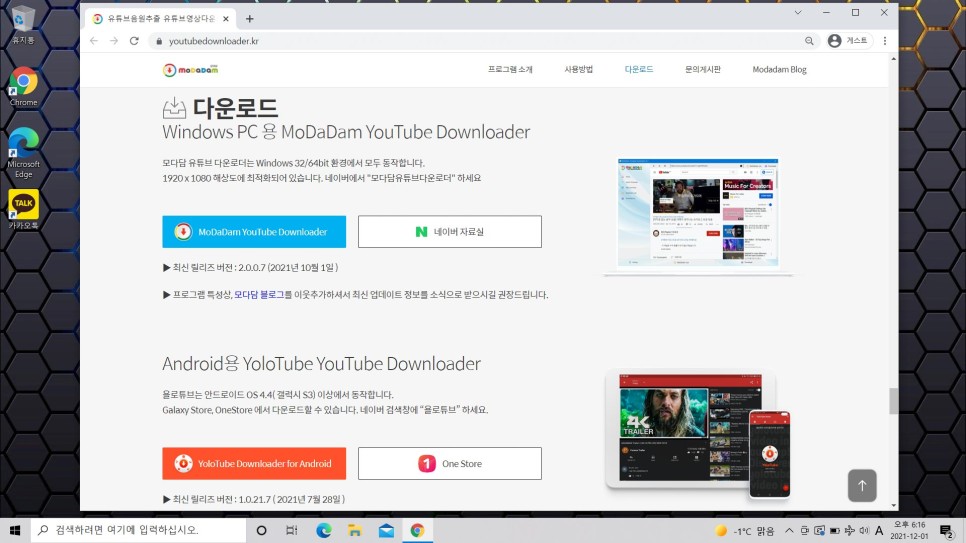Open the KakaoTalk desktop shortcut
Screen dimensions: 966x543
click(x=23, y=210)
